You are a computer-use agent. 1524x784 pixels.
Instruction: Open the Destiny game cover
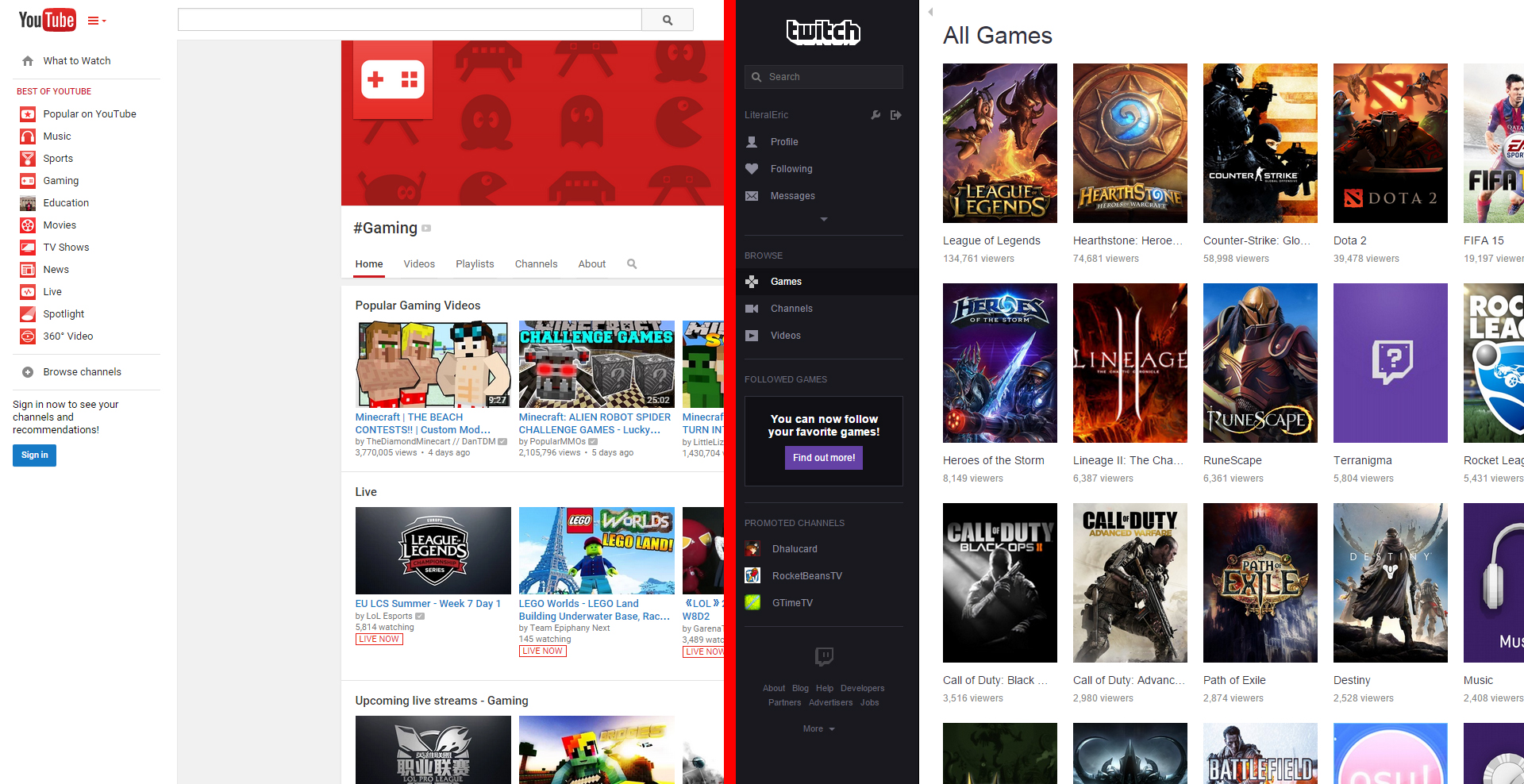(x=1391, y=582)
